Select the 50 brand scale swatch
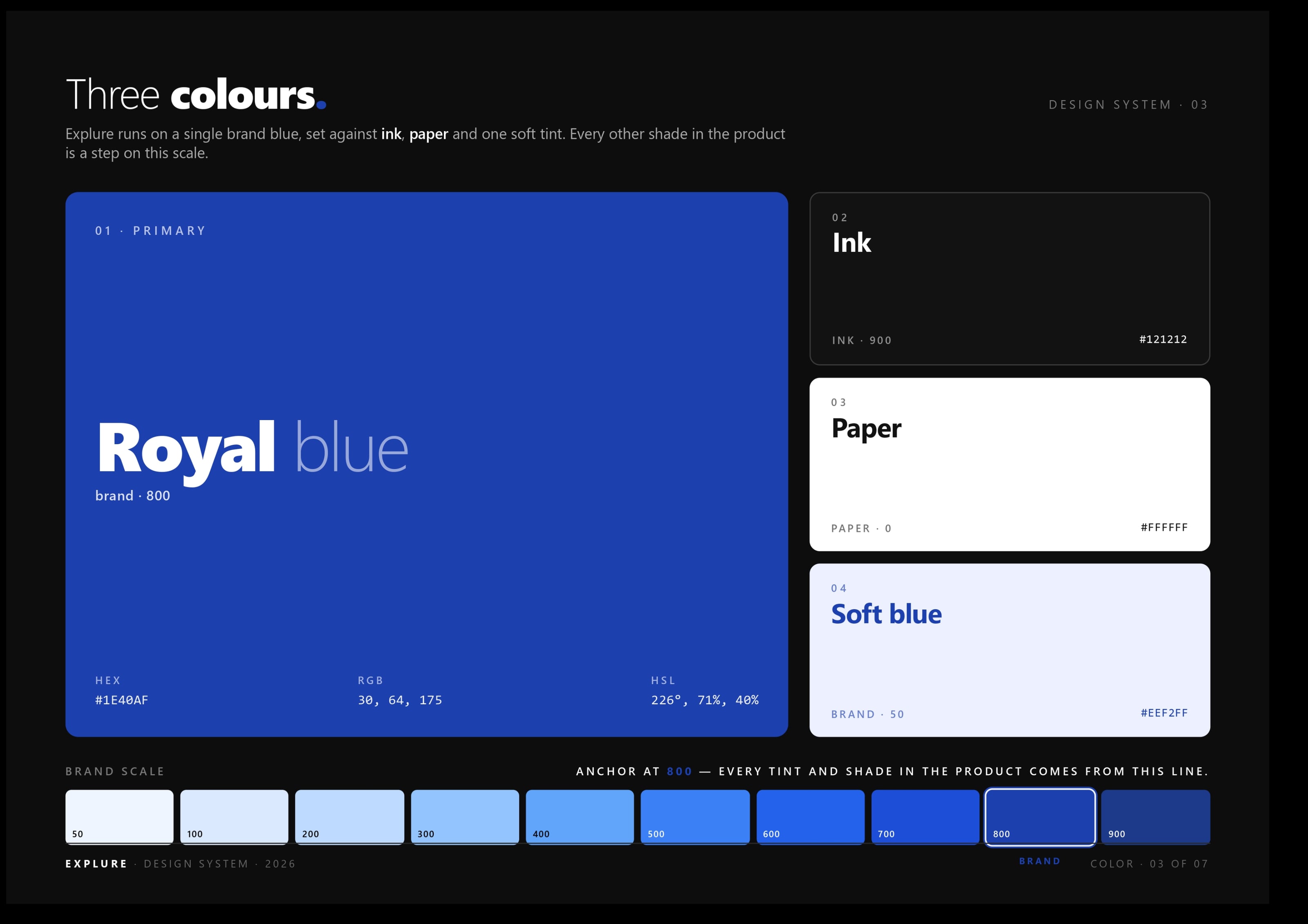 pos(120,817)
